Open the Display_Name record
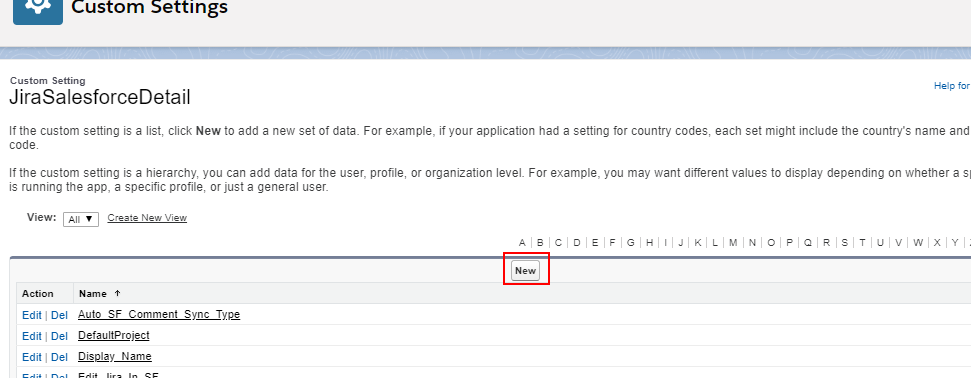 point(115,356)
